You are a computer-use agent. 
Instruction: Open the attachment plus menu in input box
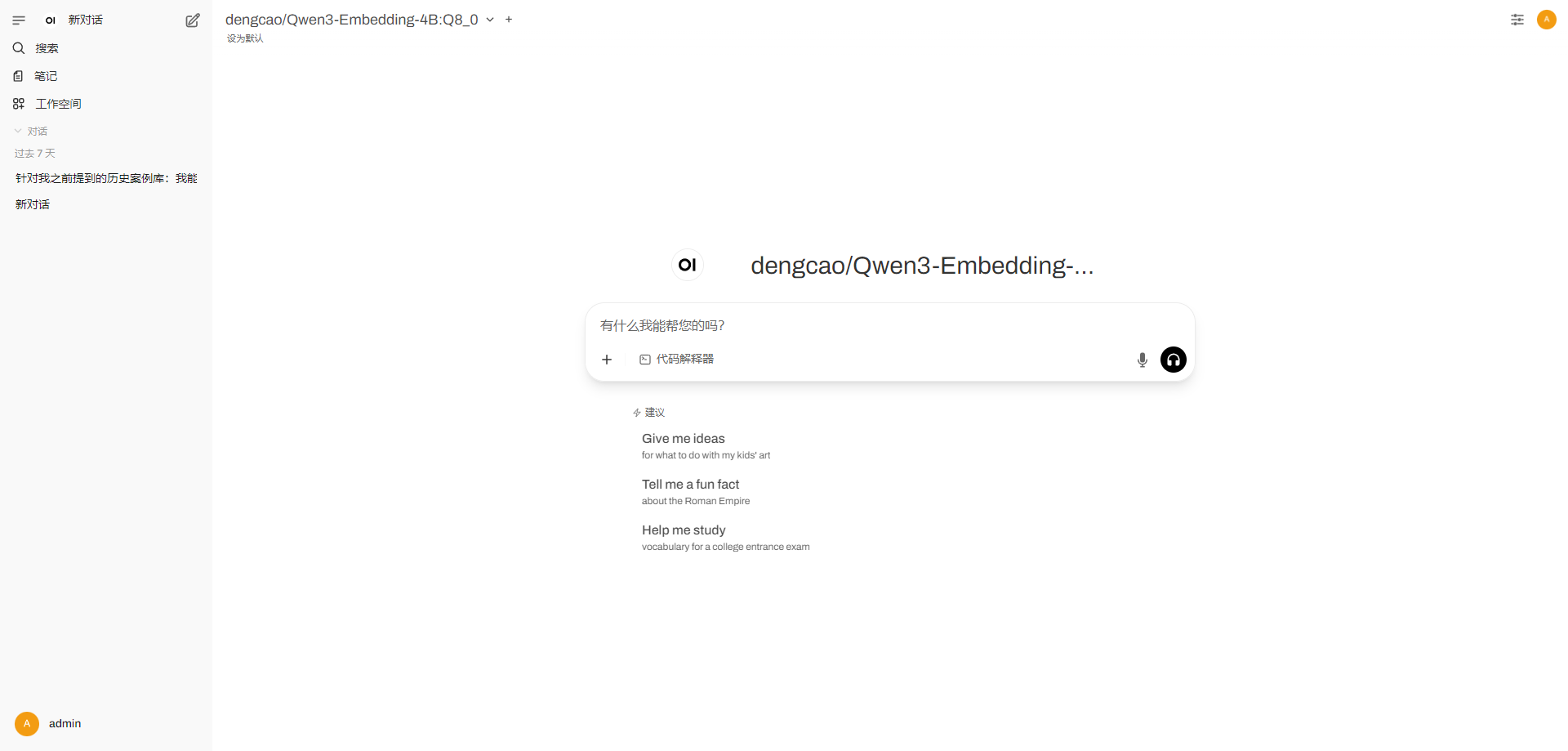click(607, 360)
